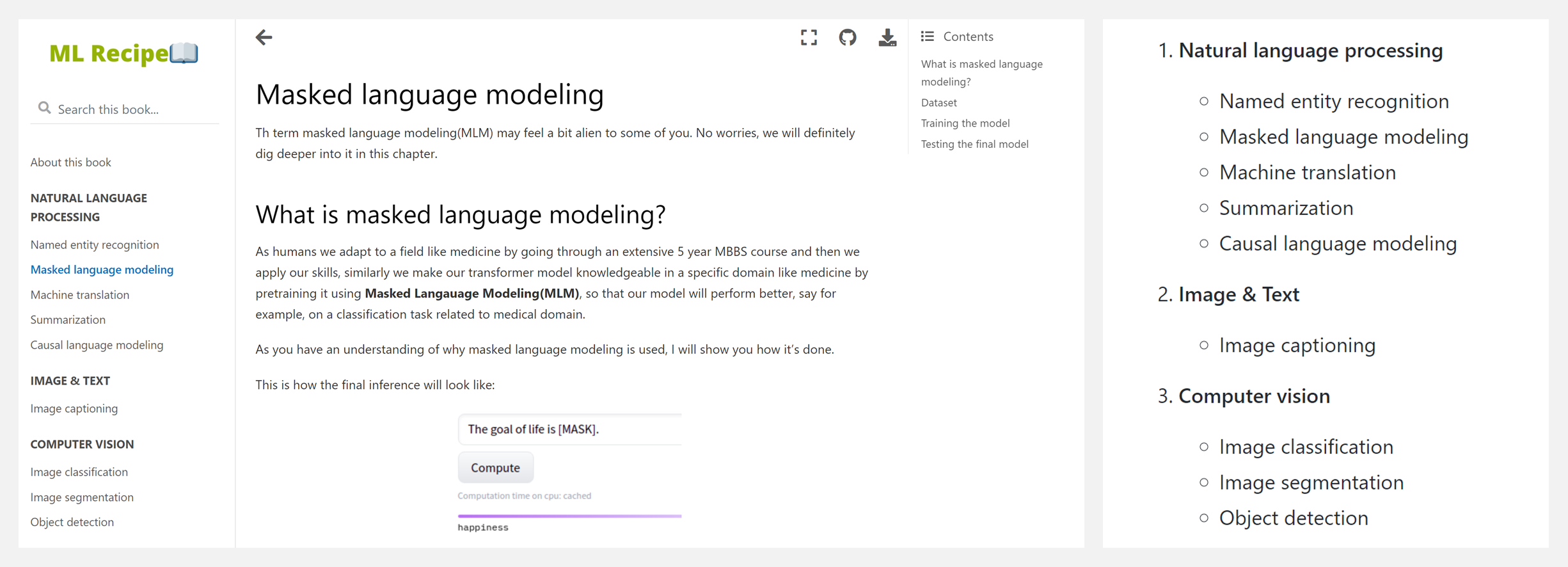The image size is (1568, 567).
Task: Go to Summarization chapter in sidebar
Action: (x=68, y=320)
